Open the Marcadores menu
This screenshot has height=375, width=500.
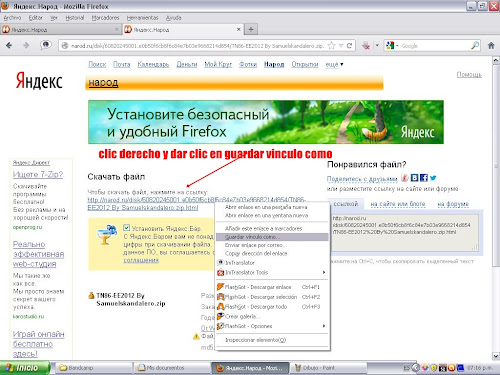[105, 18]
